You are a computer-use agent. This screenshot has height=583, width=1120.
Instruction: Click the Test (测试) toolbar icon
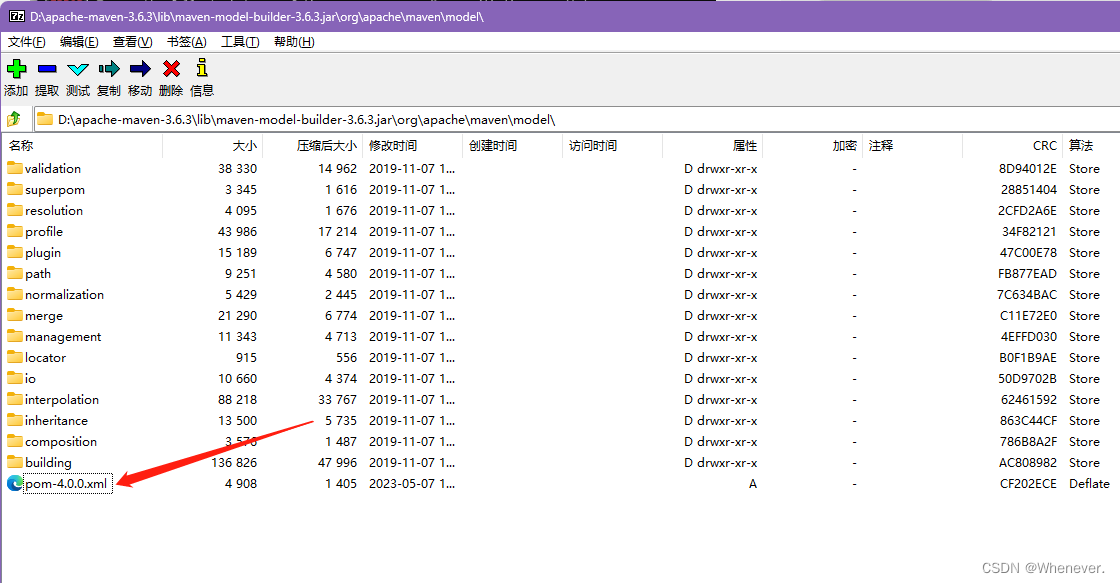[x=77, y=68]
